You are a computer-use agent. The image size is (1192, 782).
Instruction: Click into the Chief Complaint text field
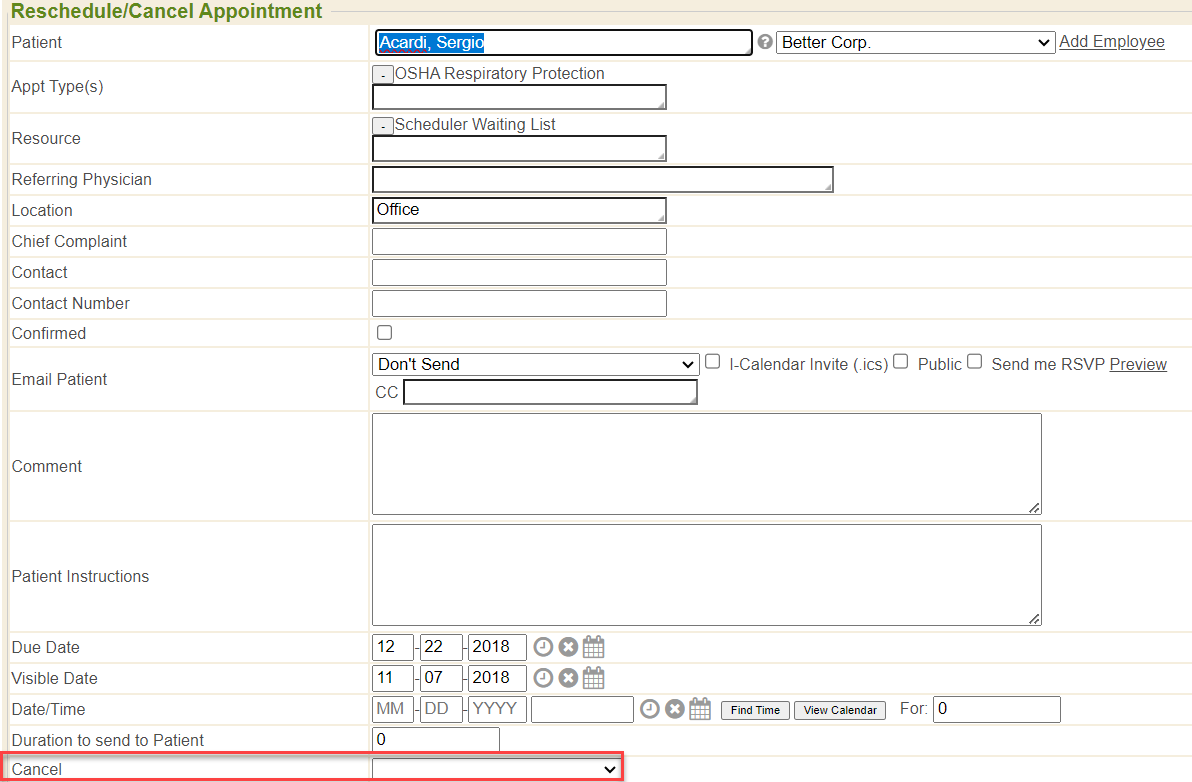pos(519,241)
